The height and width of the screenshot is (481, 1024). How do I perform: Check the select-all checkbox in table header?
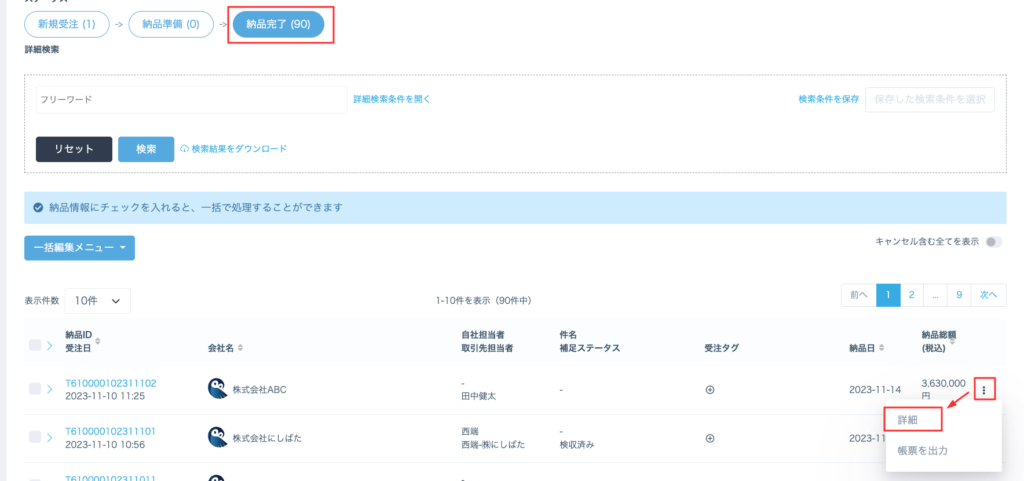tap(35, 346)
